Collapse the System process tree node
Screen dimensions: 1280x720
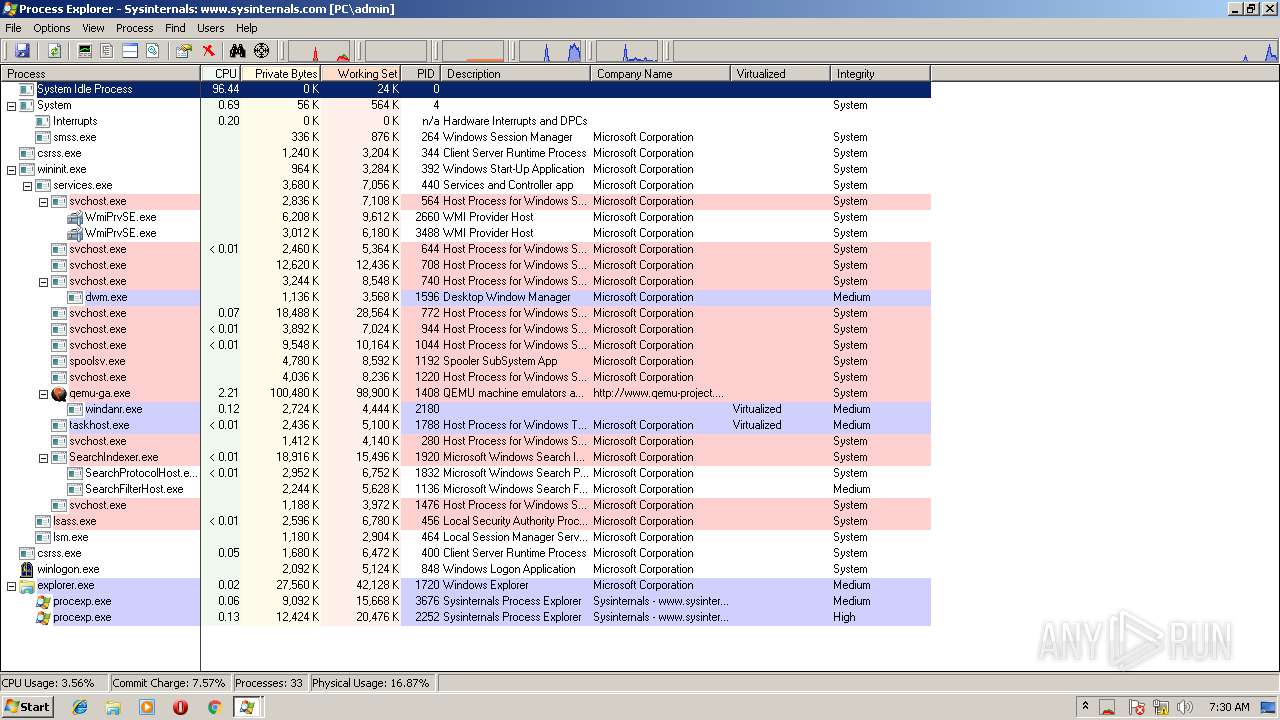11,105
